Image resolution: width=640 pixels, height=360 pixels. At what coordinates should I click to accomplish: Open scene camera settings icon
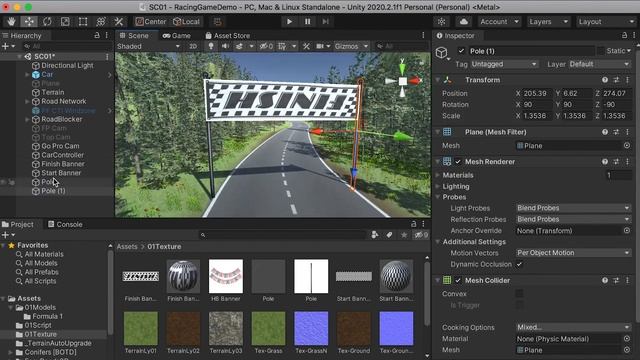[x=320, y=47]
